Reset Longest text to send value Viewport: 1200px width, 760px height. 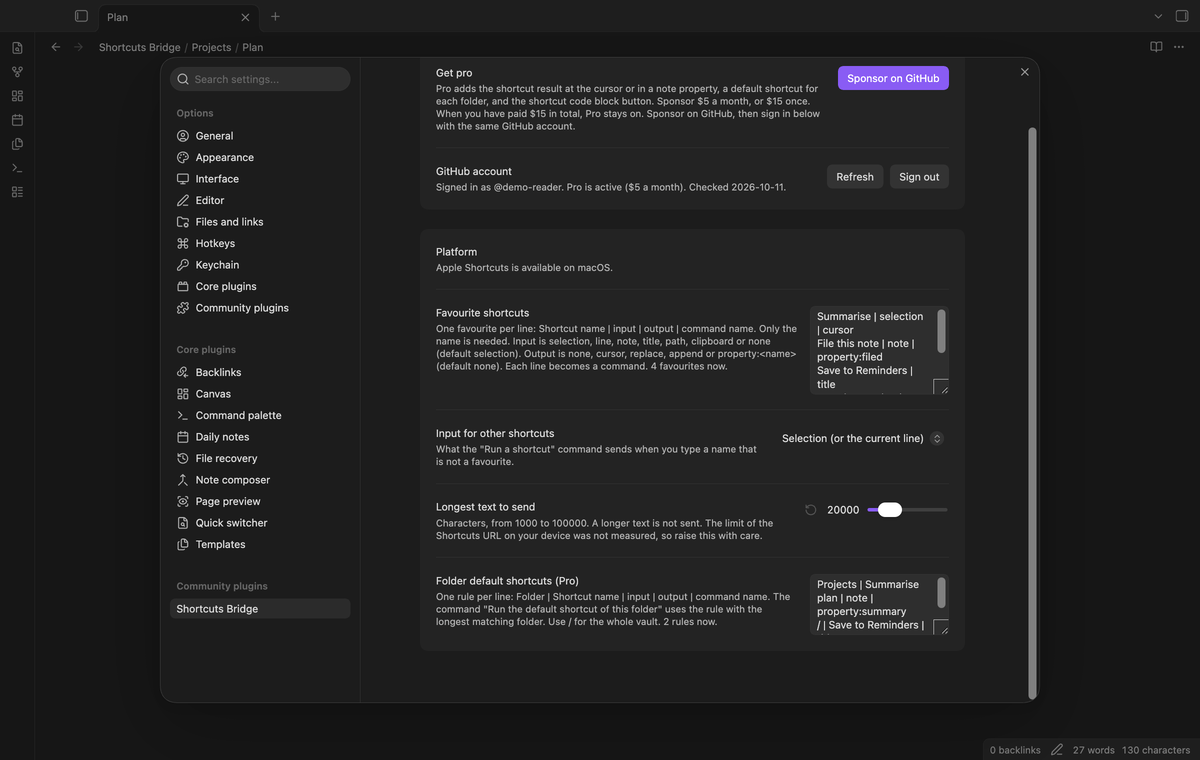tap(811, 510)
